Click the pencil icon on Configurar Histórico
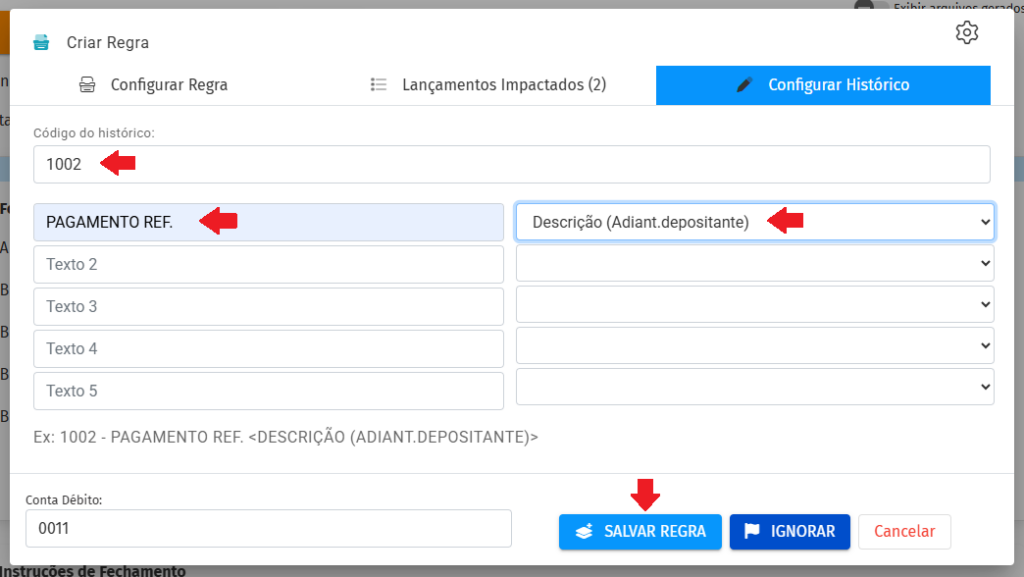This screenshot has width=1024, height=577. (x=743, y=85)
